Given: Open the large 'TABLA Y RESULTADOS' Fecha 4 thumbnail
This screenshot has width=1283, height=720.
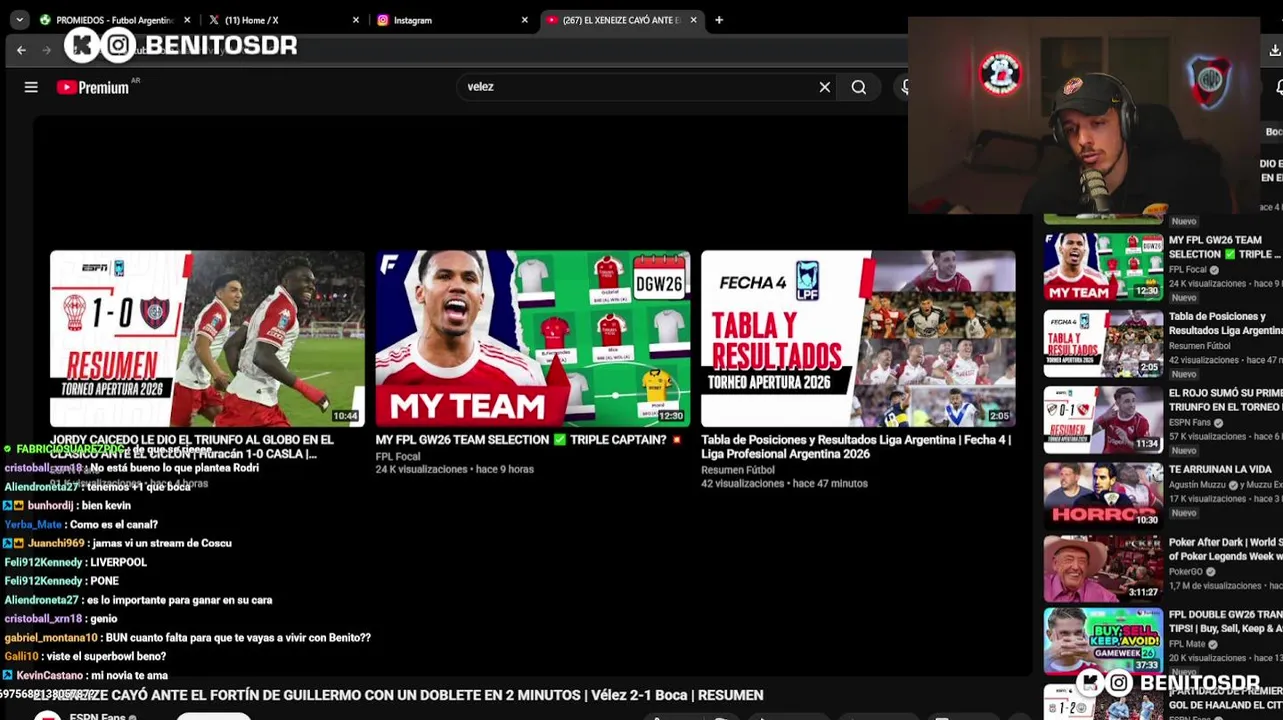Looking at the screenshot, I should pos(858,339).
